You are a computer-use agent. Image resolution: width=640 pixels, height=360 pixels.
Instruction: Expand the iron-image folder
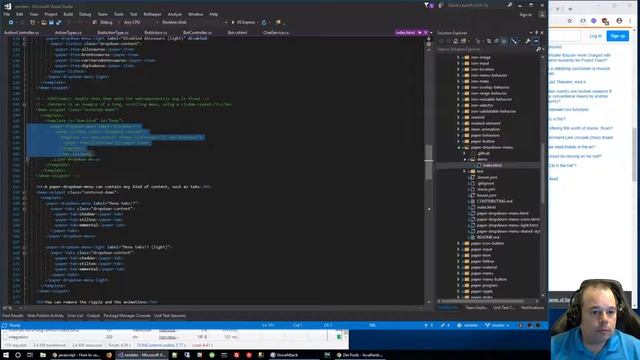point(458,58)
